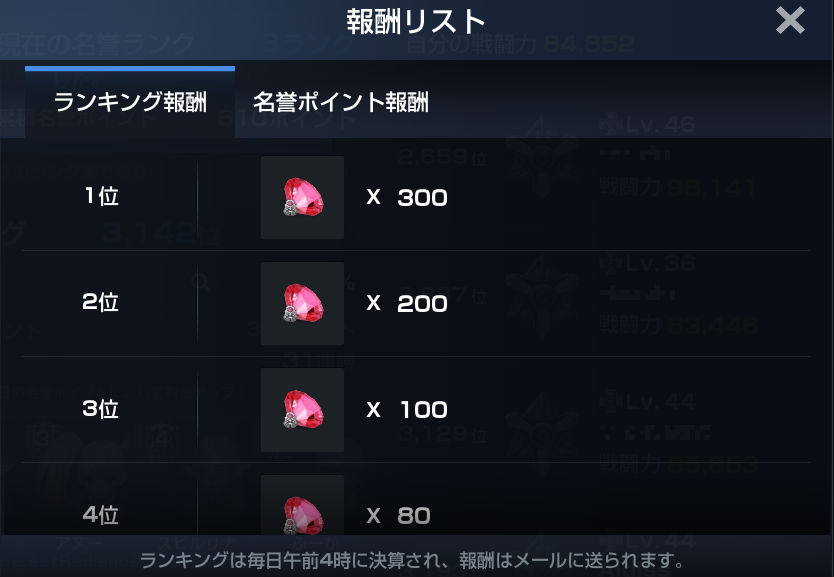Tap the red gem icon for 2位
The image size is (834, 577).
[x=302, y=303]
